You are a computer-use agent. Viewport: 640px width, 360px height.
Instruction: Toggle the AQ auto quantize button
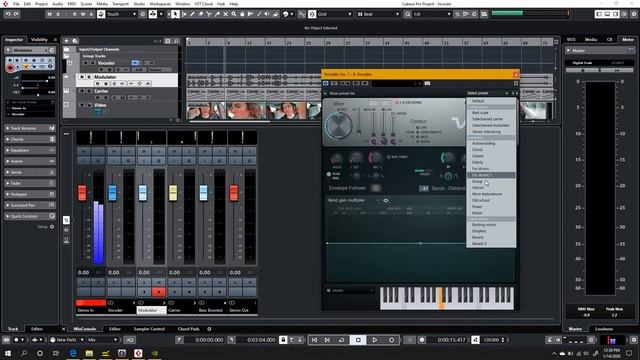pos(129,340)
